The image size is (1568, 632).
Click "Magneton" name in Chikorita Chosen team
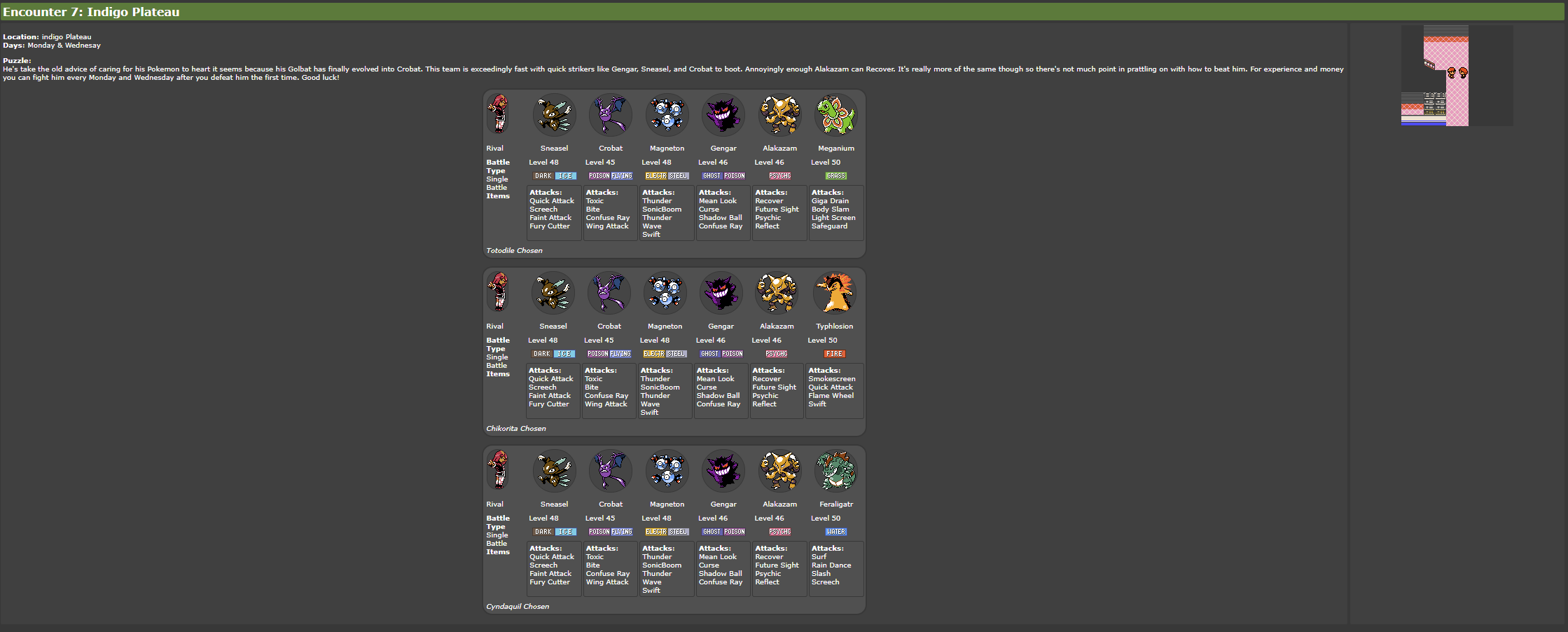[x=665, y=327]
